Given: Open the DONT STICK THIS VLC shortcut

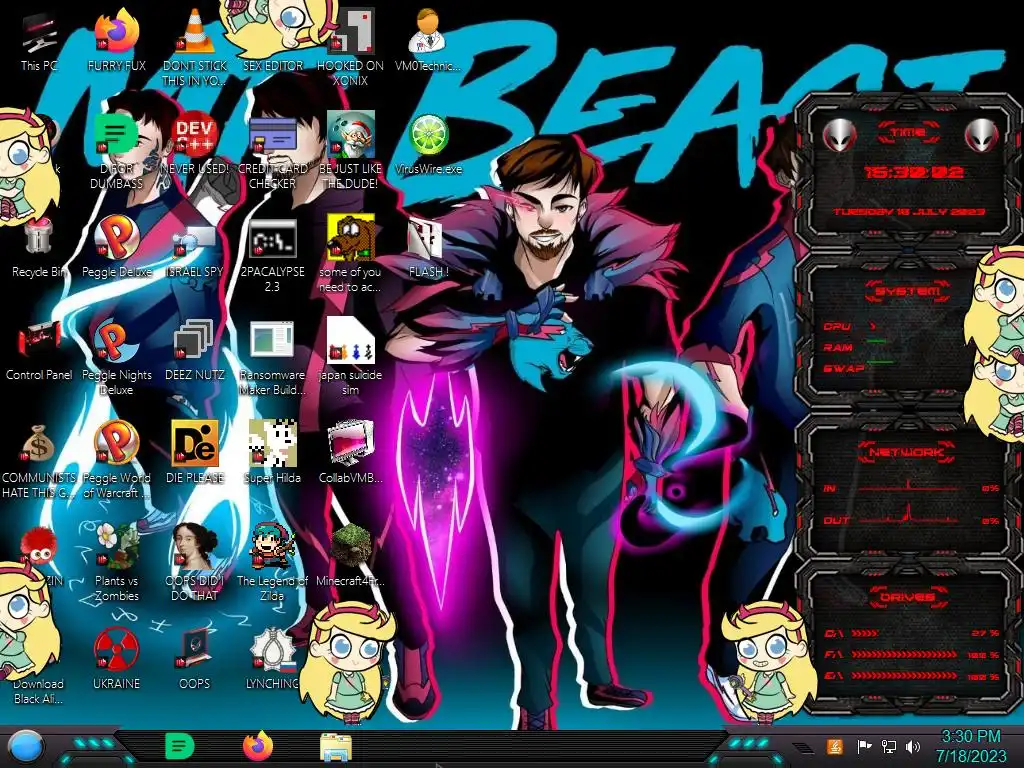Looking at the screenshot, I should [195, 48].
